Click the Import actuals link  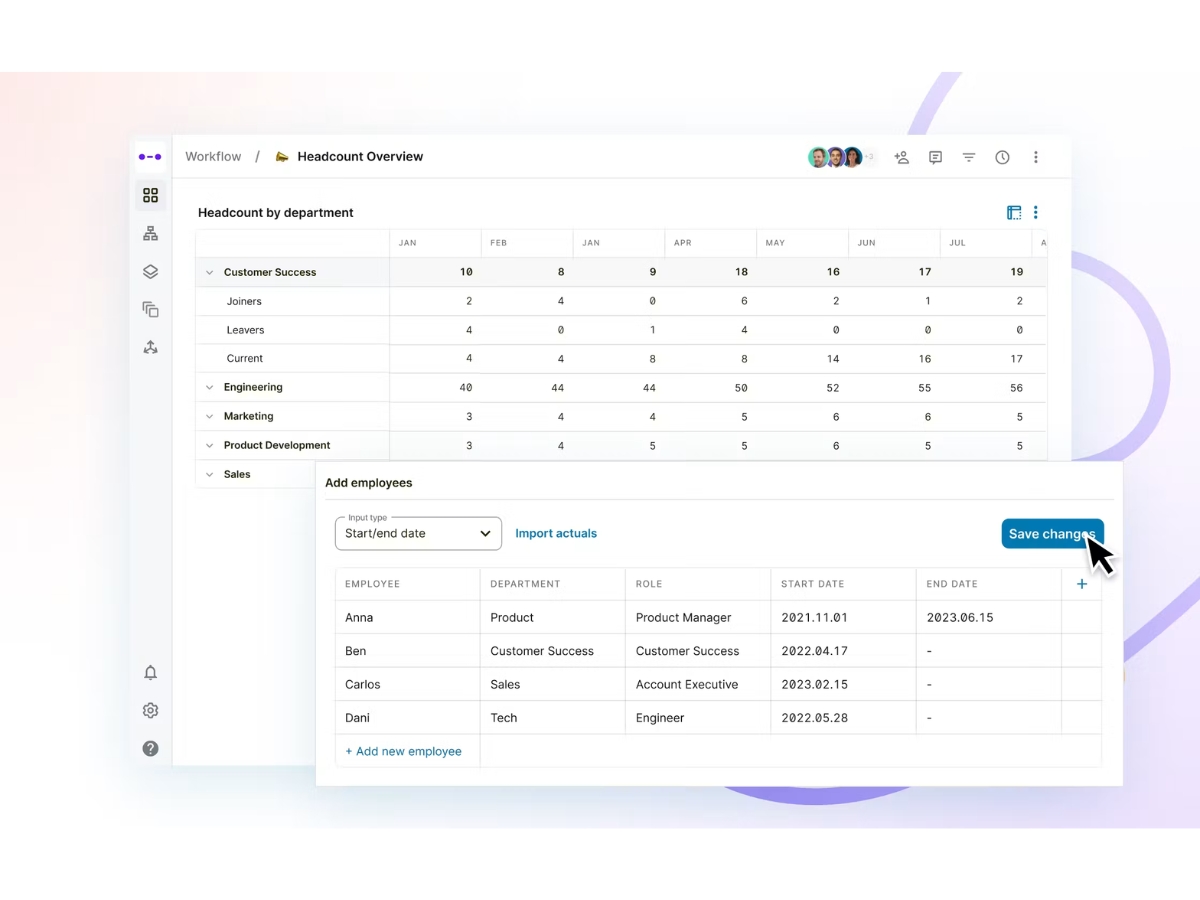556,533
